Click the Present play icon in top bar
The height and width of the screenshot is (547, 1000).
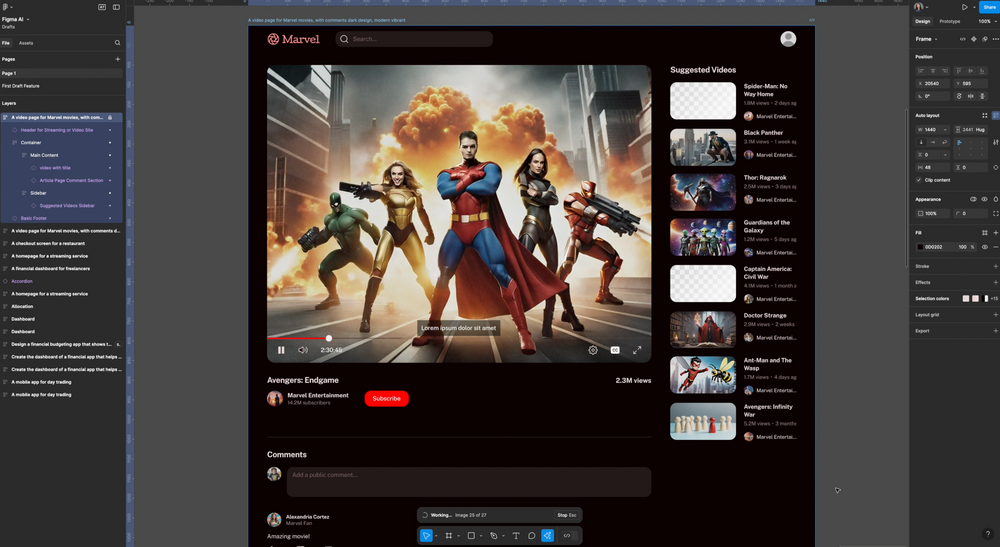coord(964,7)
